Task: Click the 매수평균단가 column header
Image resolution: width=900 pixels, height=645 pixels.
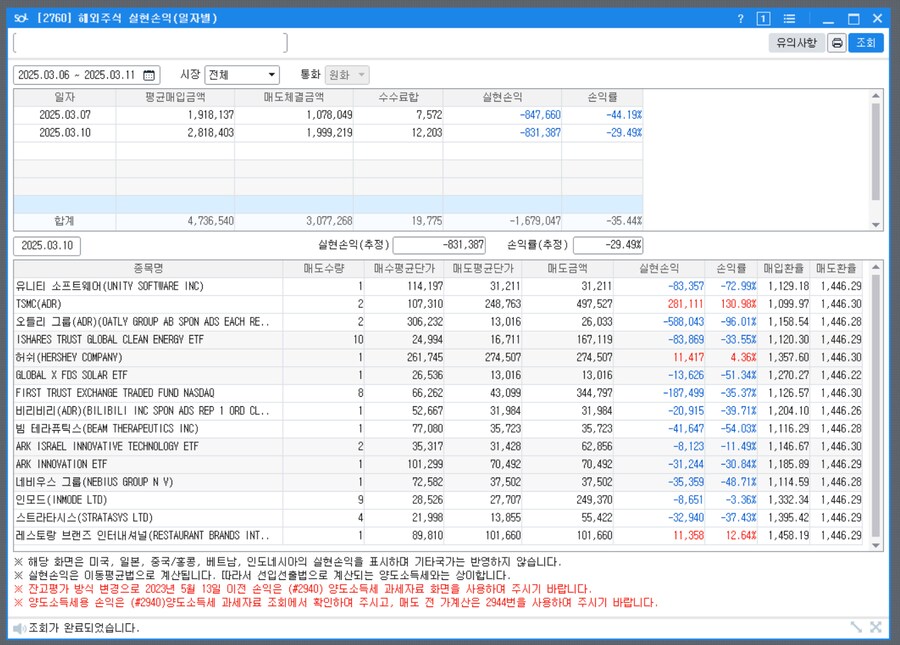Action: coord(405,269)
